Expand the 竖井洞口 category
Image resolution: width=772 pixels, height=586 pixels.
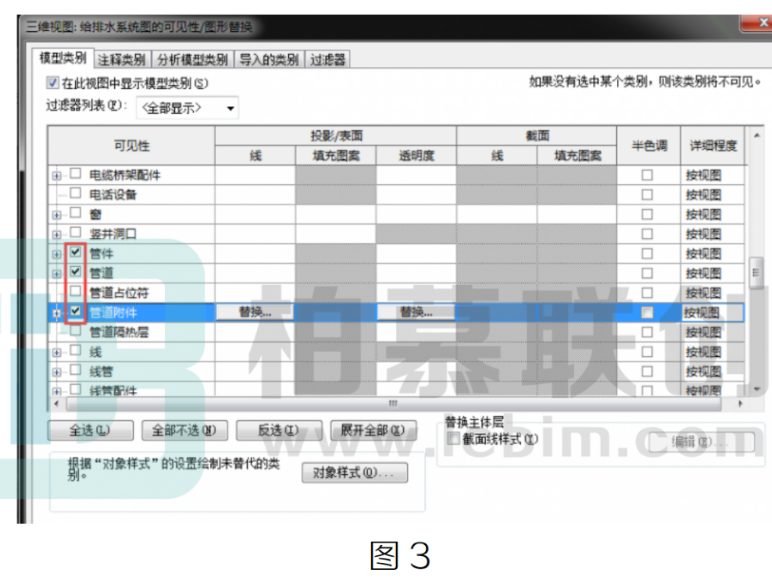(x=57, y=234)
